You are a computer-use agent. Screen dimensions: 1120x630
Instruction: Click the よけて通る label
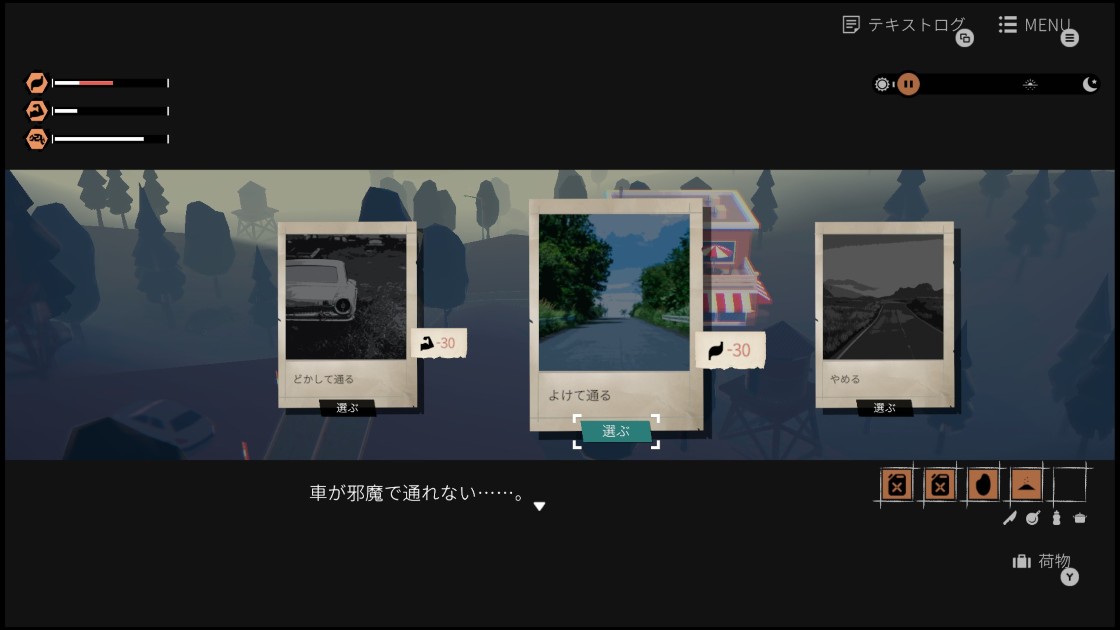(579, 395)
